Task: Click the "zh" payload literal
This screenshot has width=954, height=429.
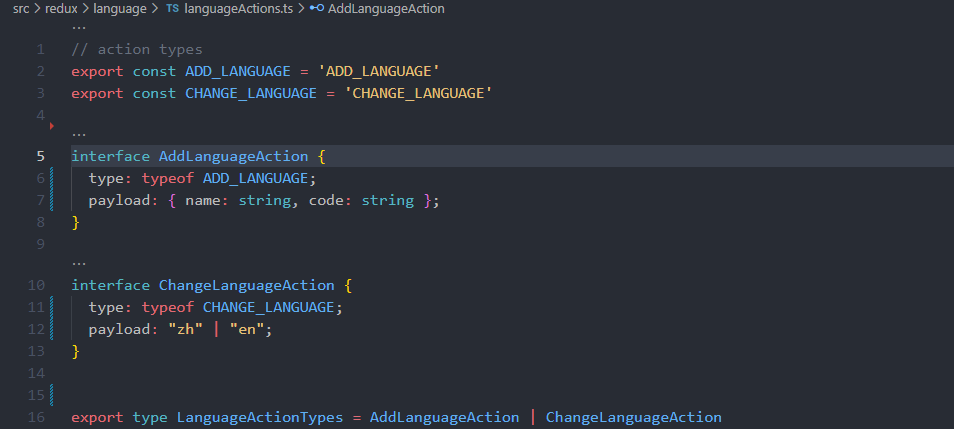Action: (x=185, y=329)
